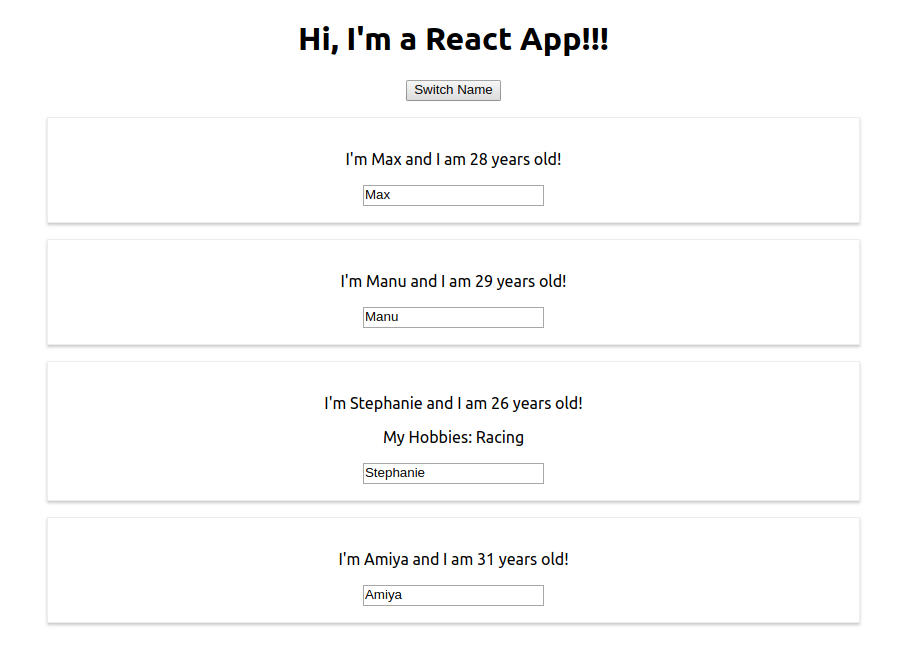The image size is (899, 653).
Task: Focus the input field containing Max
Action: (453, 195)
